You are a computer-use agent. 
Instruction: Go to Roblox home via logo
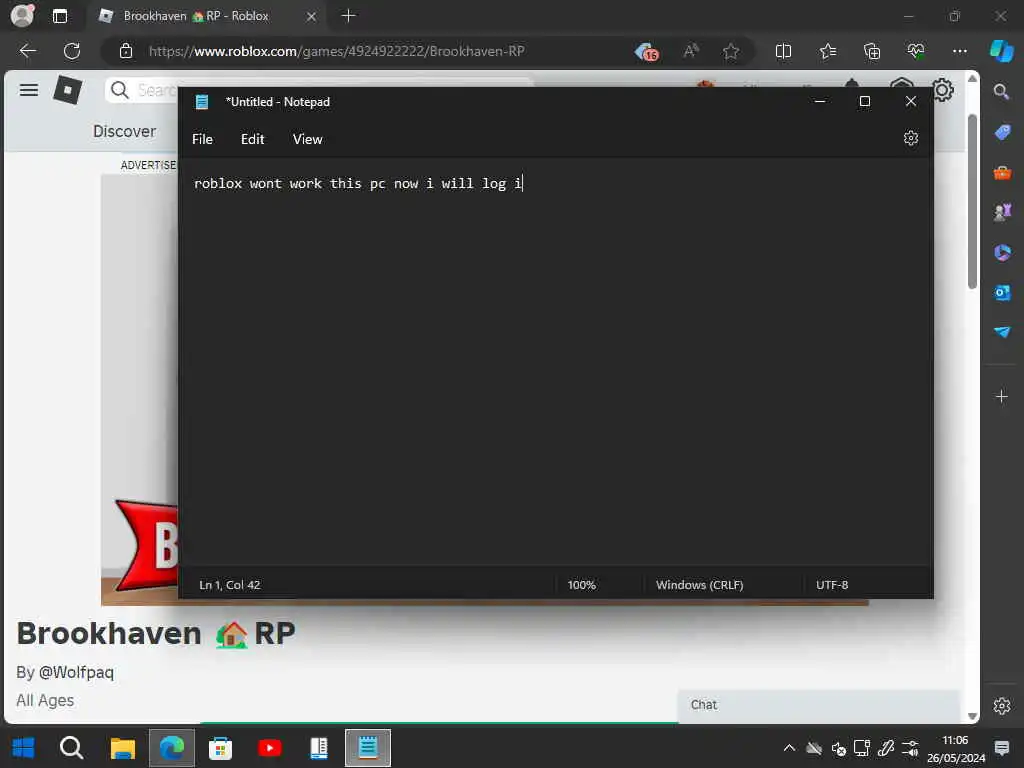click(x=68, y=90)
